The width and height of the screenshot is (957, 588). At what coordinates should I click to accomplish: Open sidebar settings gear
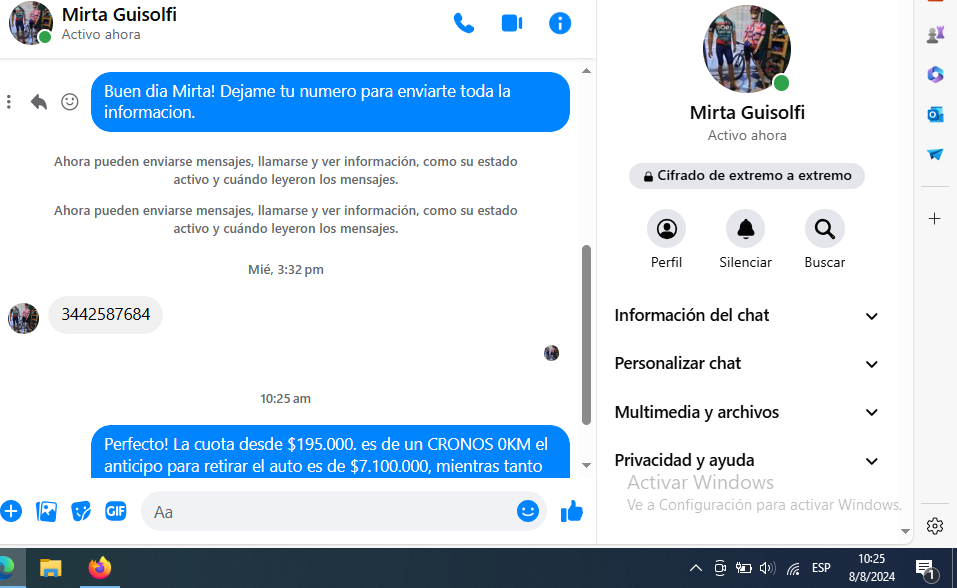pos(934,526)
